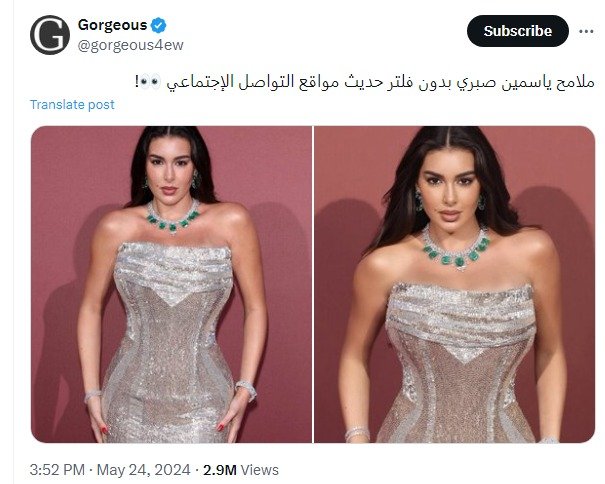This screenshot has height=484, width=605.
Task: Click the Views label beside 2.9M
Action: [x=259, y=470]
